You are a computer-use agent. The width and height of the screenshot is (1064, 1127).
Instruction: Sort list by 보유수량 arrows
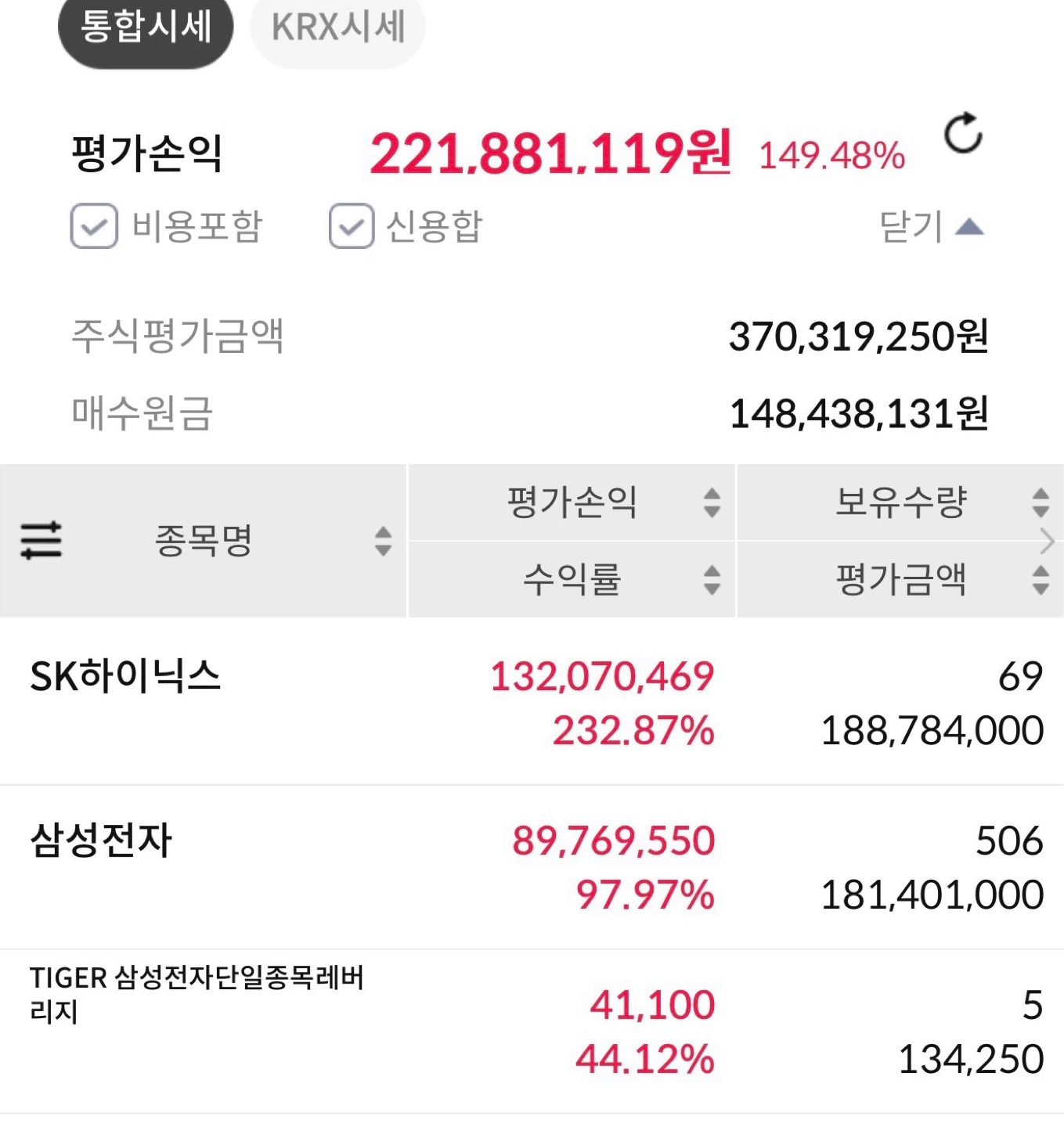1041,502
